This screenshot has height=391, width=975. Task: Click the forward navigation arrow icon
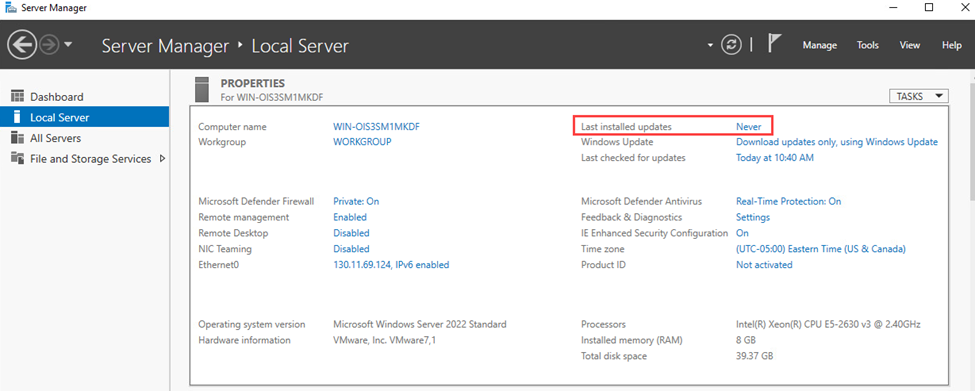click(50, 45)
